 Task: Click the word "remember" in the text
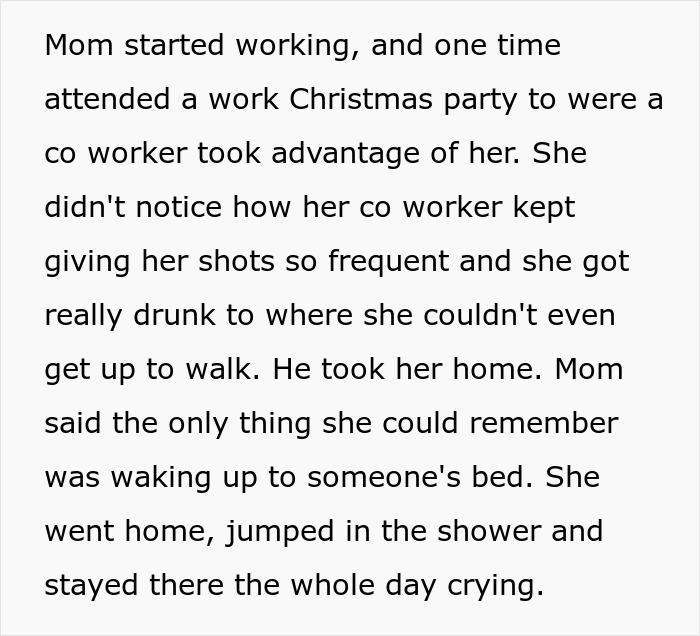tap(544, 423)
